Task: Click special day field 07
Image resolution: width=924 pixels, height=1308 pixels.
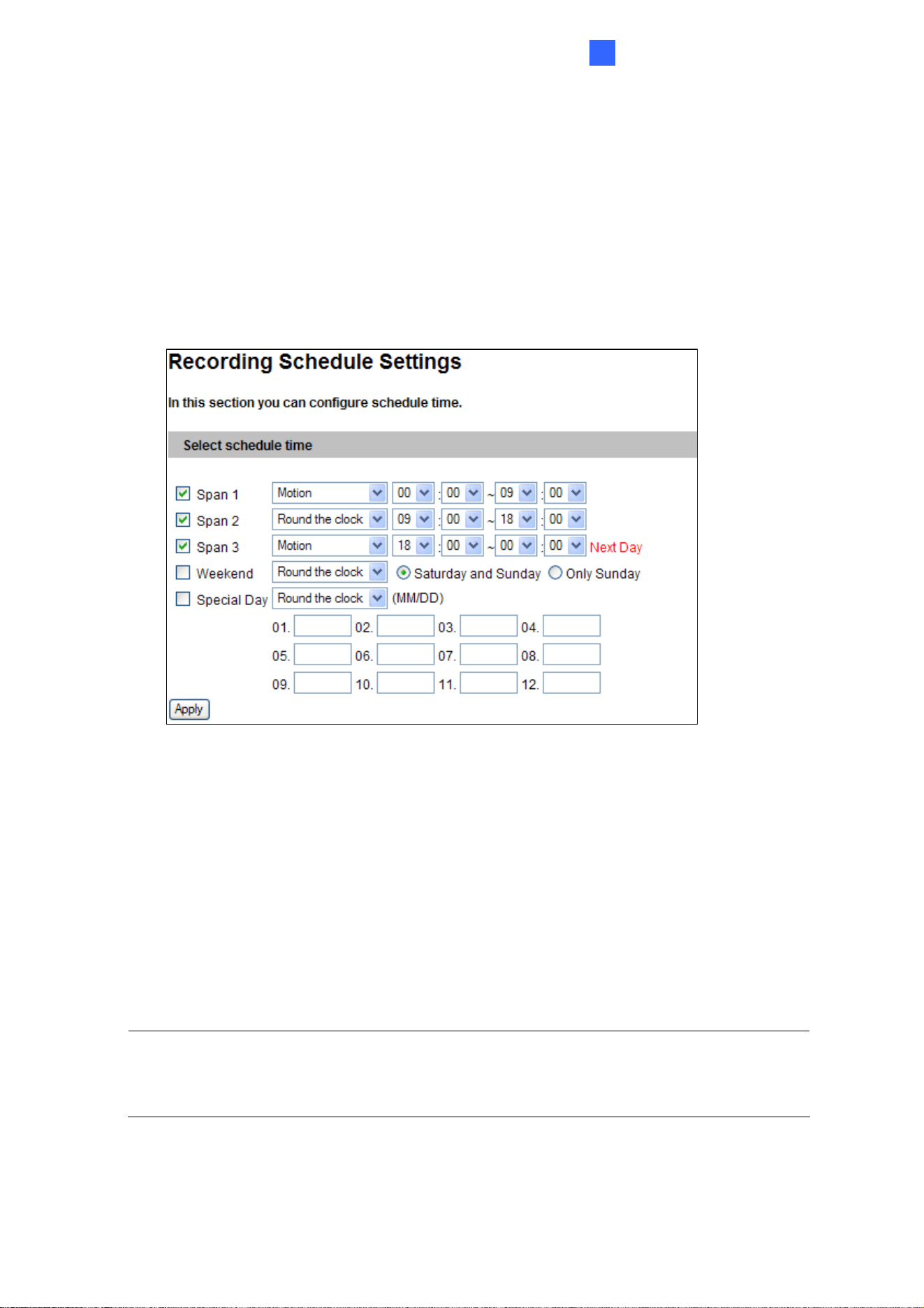Action: [x=489, y=654]
